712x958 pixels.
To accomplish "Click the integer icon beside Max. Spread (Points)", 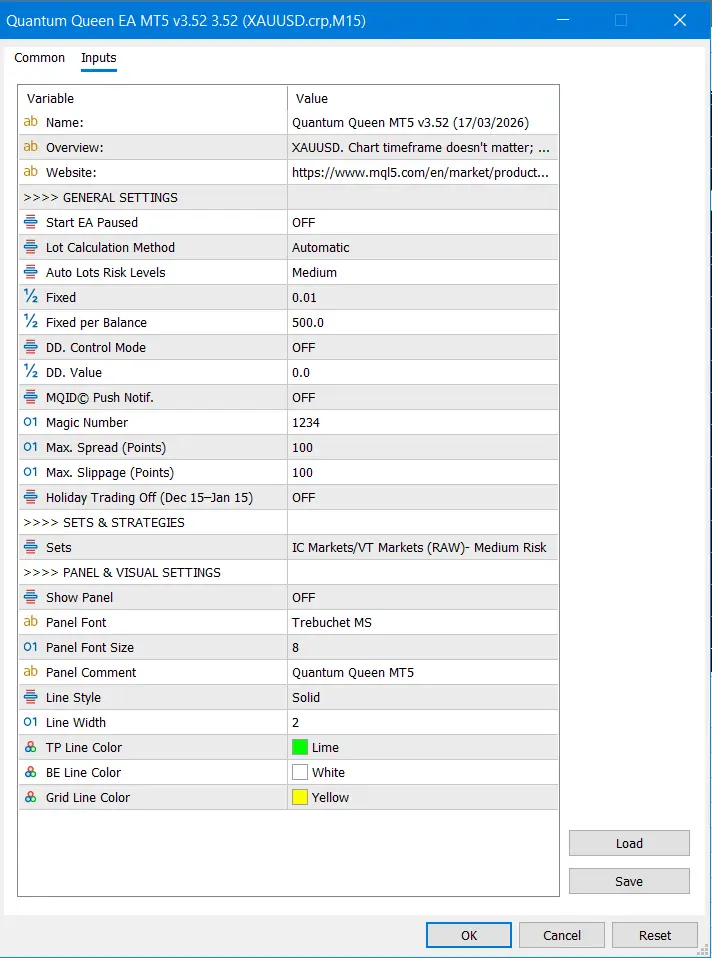I will click(31, 447).
